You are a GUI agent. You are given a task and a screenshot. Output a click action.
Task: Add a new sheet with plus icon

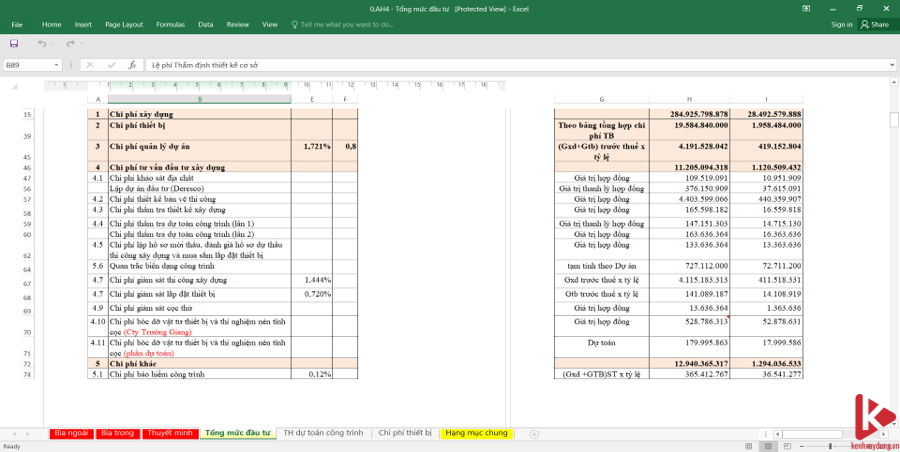click(534, 433)
